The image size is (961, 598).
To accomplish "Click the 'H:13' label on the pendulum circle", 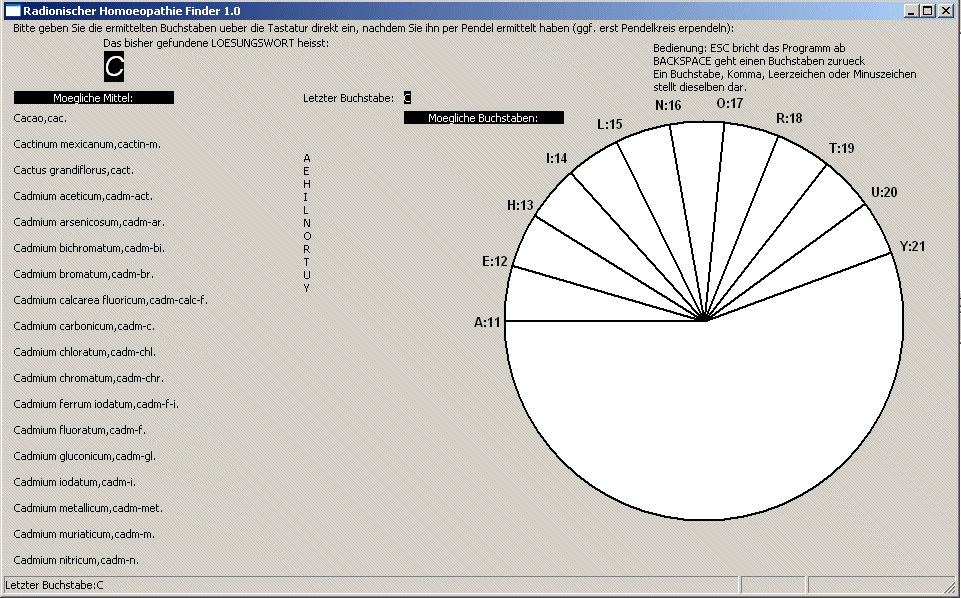I will 520,205.
